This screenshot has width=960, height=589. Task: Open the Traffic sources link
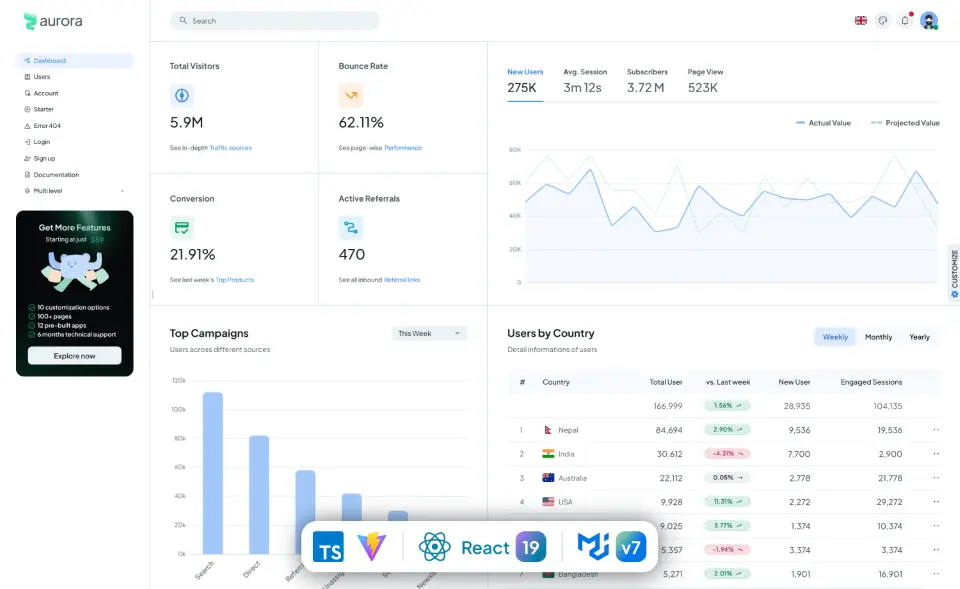coord(230,147)
